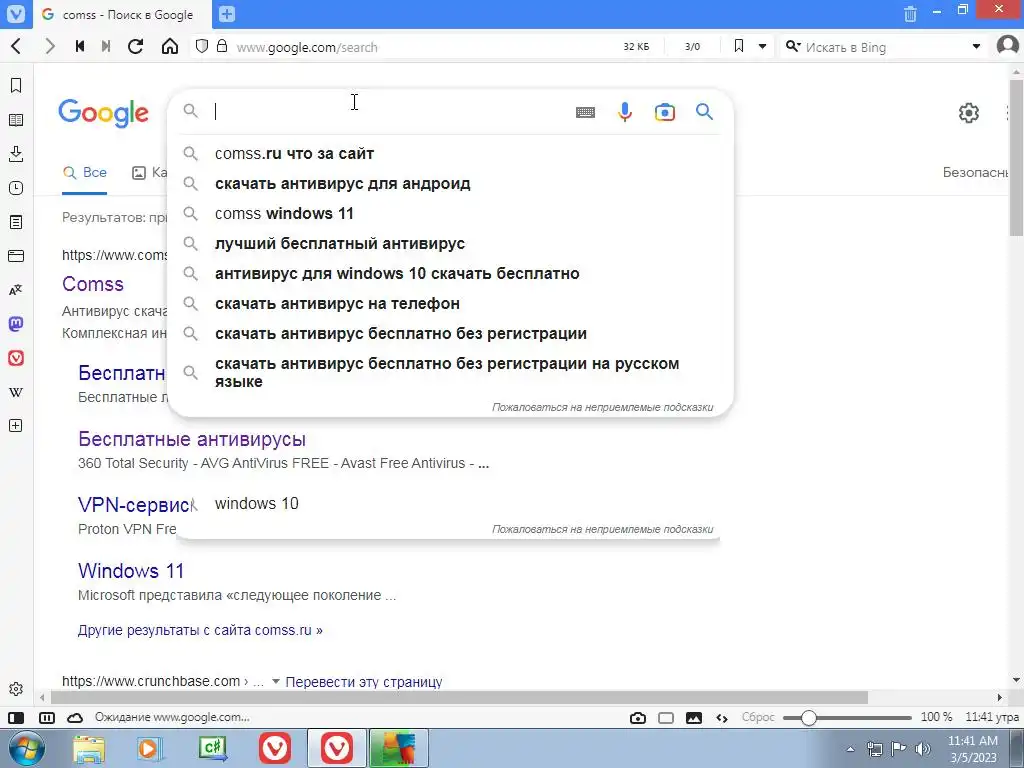Open the user profile avatar
This screenshot has height=768, width=1024.
pos(1008,46)
